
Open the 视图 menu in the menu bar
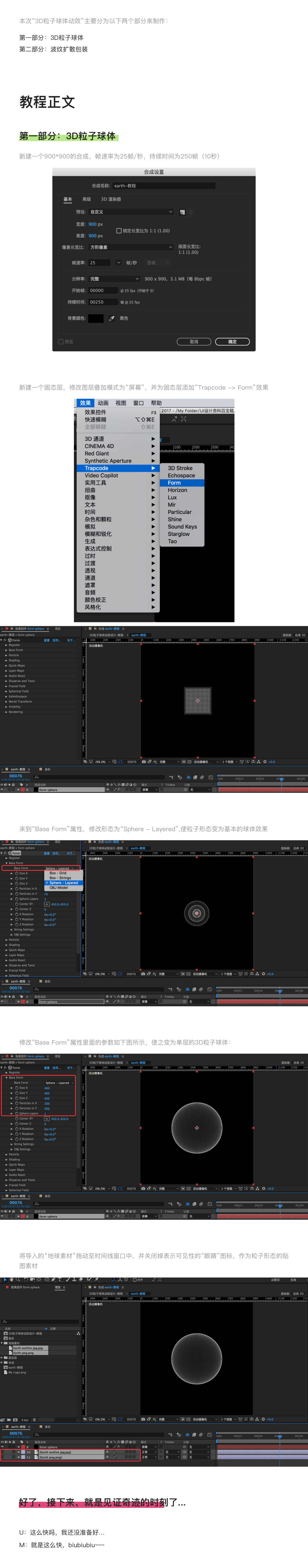pos(121,403)
